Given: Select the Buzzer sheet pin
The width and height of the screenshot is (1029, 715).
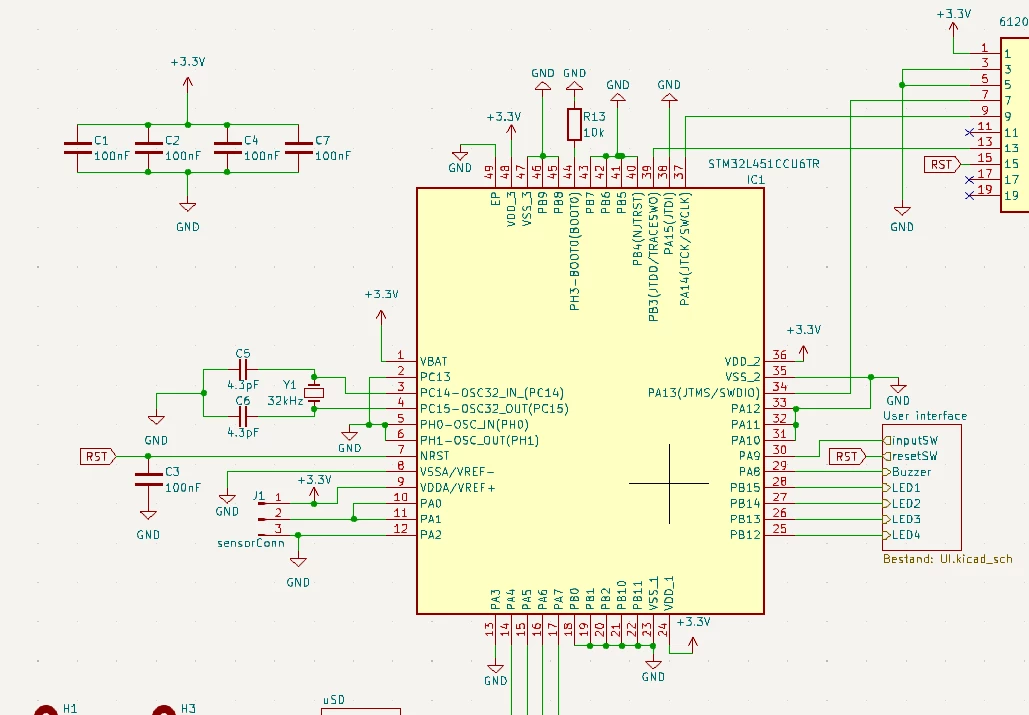Looking at the screenshot, I should point(908,472).
